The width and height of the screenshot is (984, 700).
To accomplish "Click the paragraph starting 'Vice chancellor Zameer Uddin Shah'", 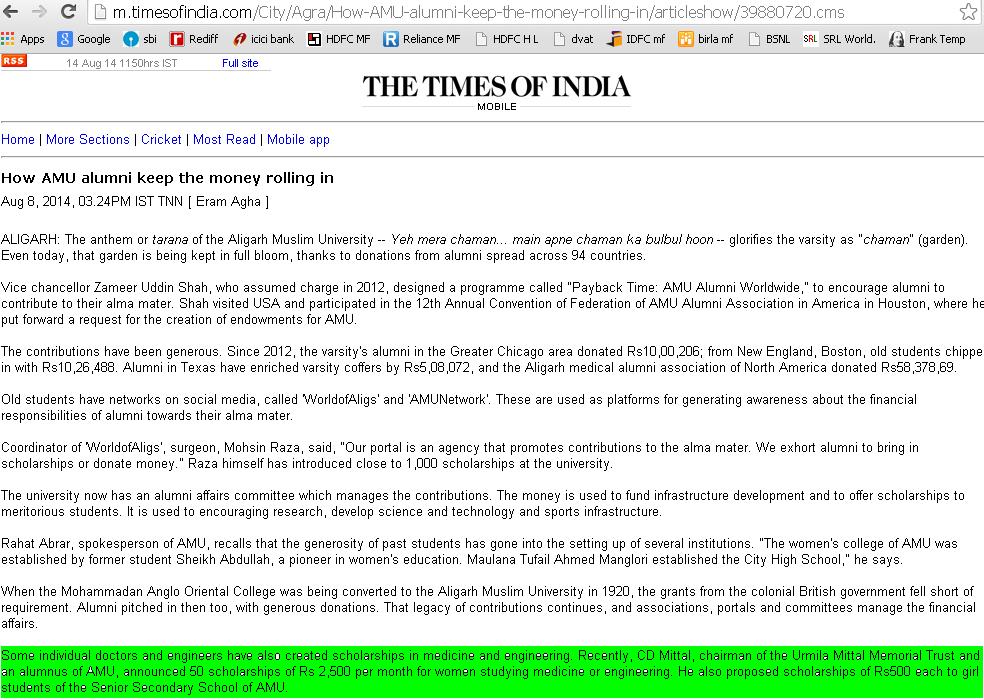I will (492, 303).
